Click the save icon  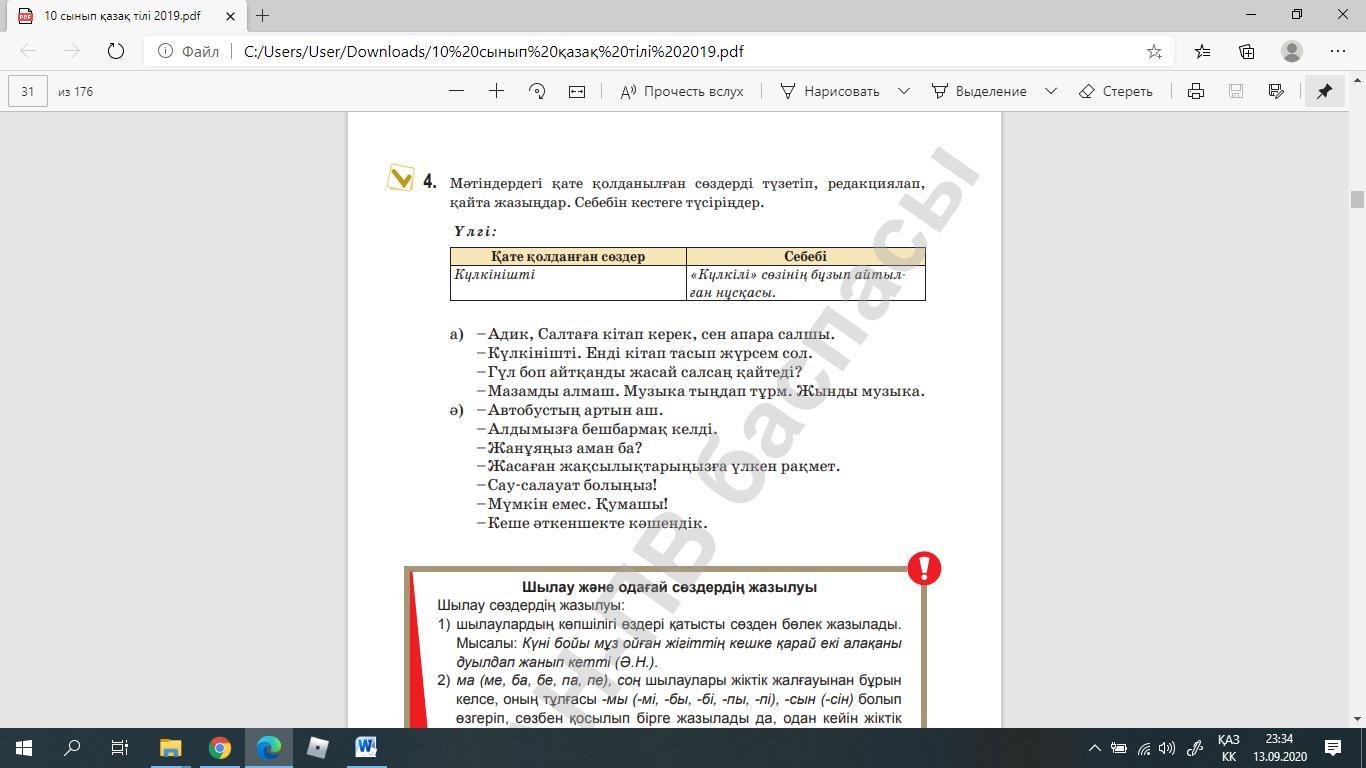[x=1236, y=91]
